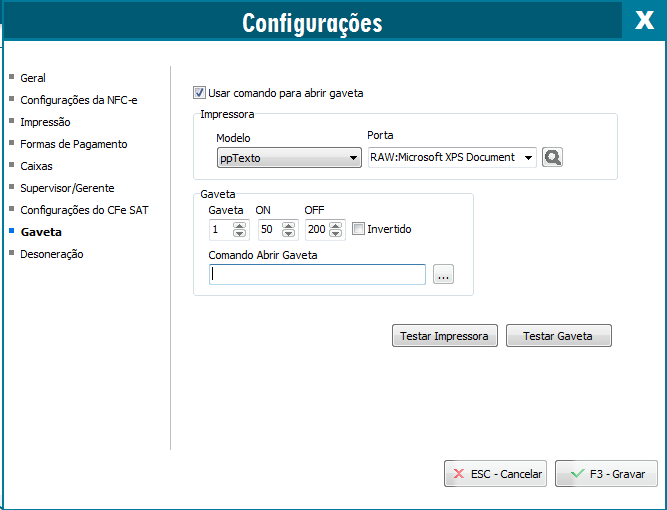Image resolution: width=667 pixels, height=510 pixels.
Task: Save settings with F3 - Gravar
Action: (606, 474)
